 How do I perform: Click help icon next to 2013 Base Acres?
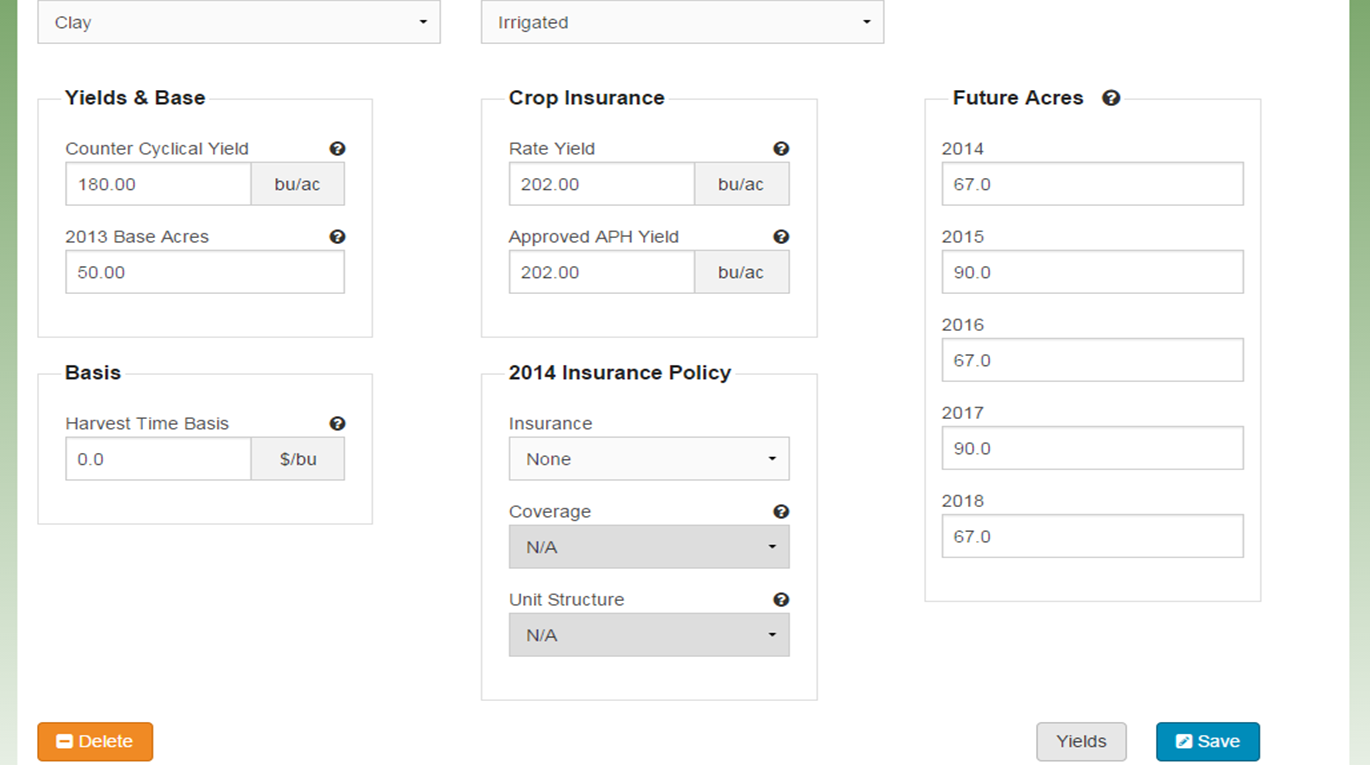coord(337,237)
